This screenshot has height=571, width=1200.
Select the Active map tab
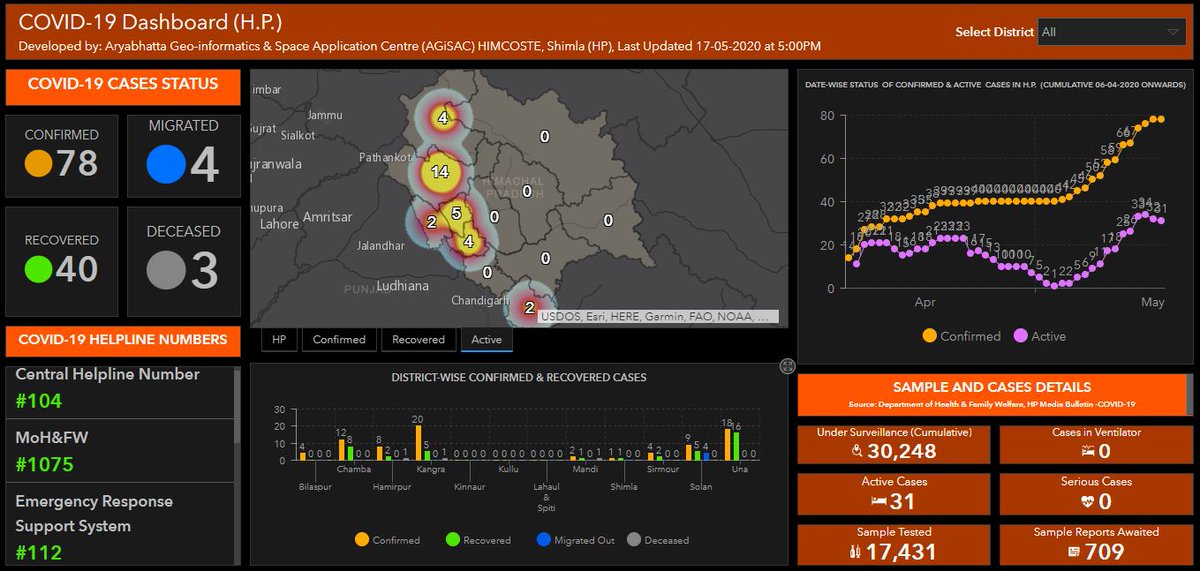pos(487,340)
